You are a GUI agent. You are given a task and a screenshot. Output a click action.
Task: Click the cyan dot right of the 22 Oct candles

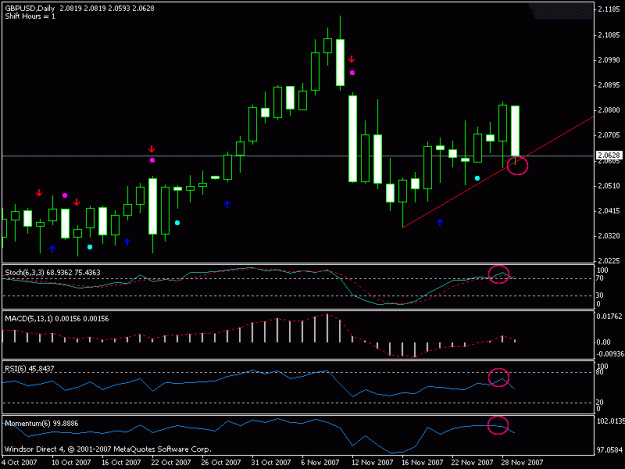tap(177, 222)
